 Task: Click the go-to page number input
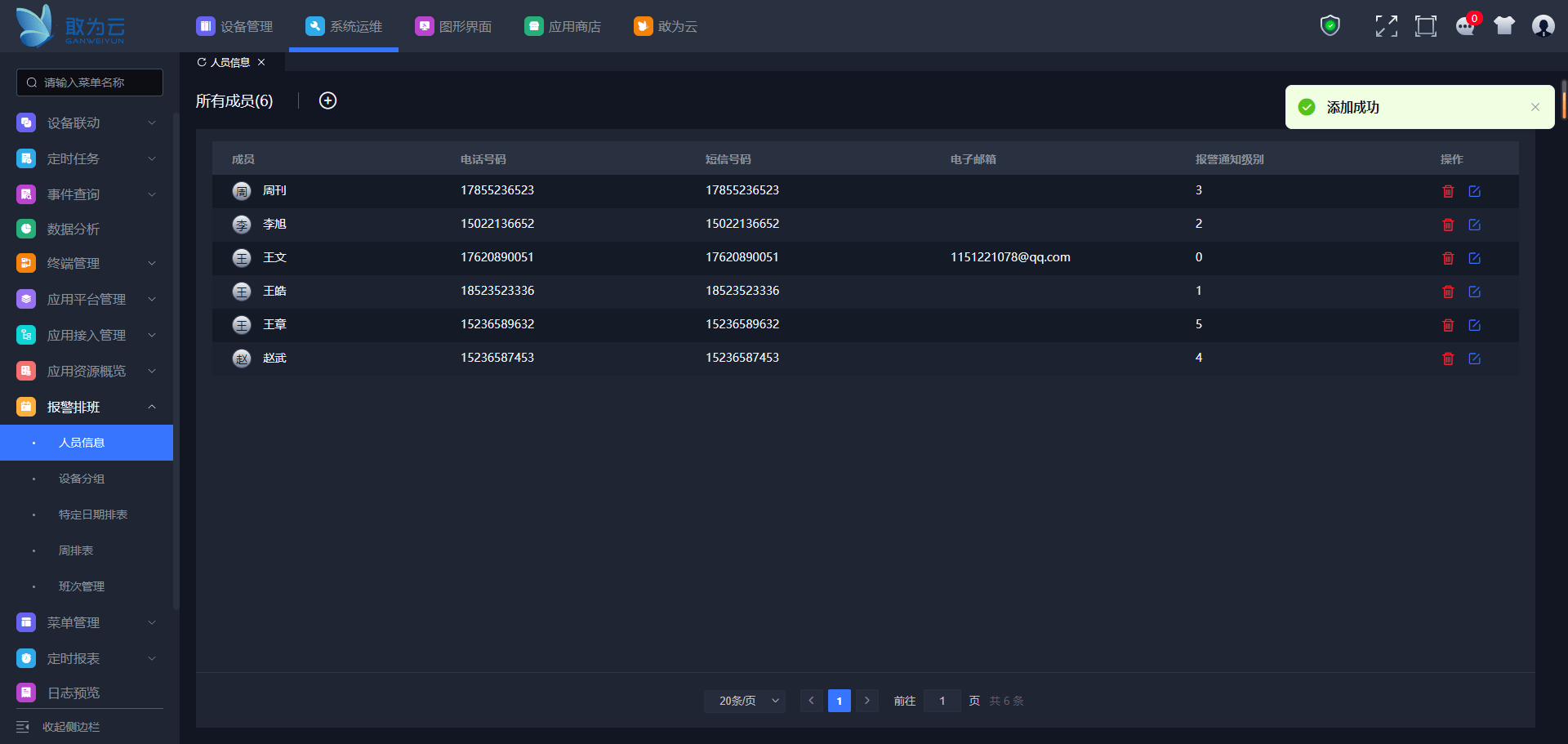(x=942, y=701)
